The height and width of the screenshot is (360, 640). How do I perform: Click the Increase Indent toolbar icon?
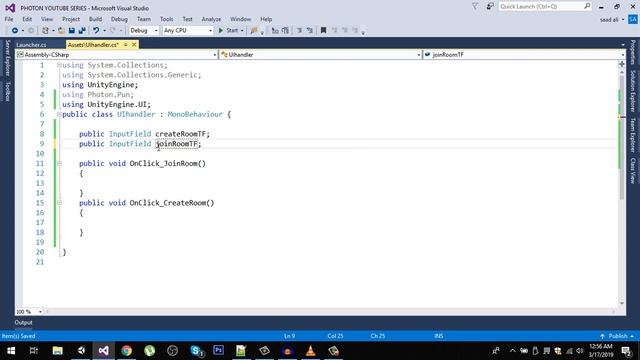(x=310, y=31)
